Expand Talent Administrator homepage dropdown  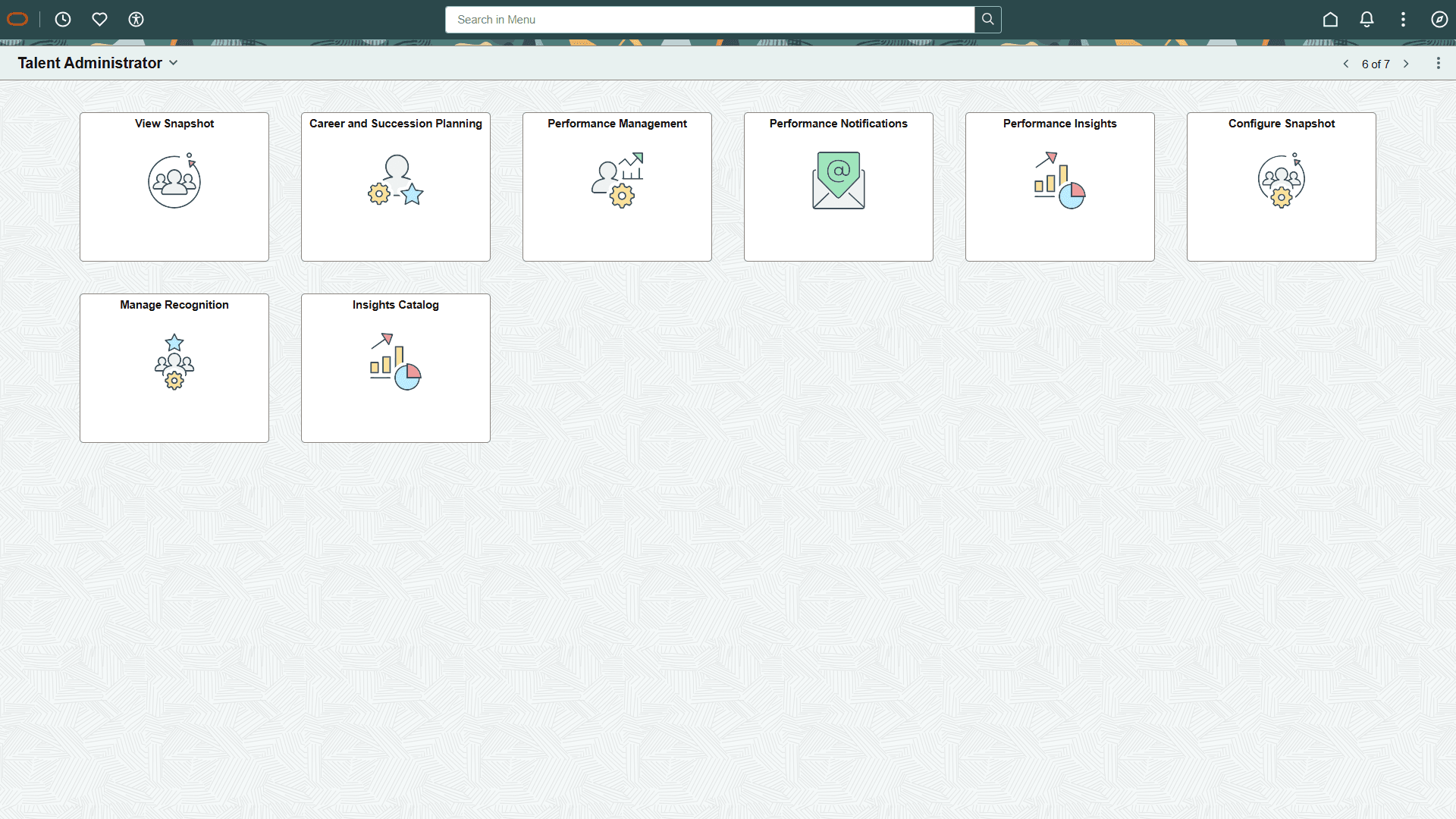tap(174, 63)
